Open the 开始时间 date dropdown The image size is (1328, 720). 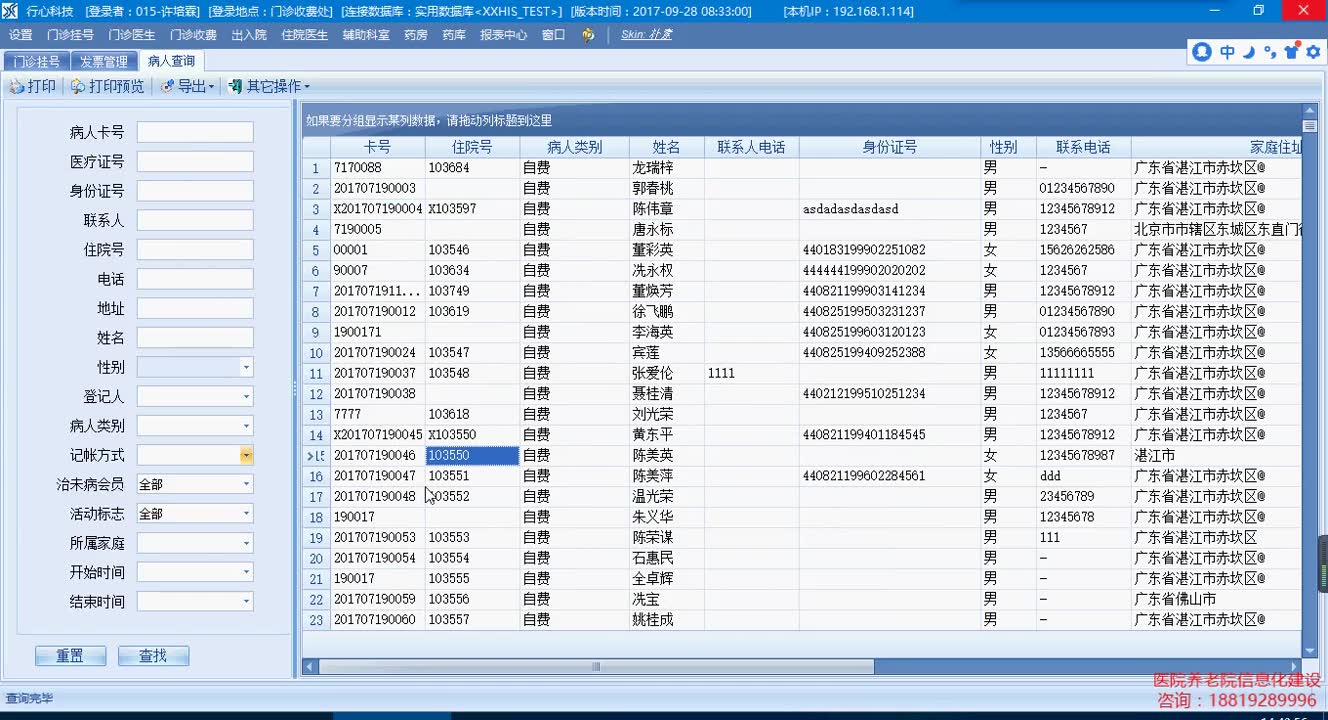point(246,572)
